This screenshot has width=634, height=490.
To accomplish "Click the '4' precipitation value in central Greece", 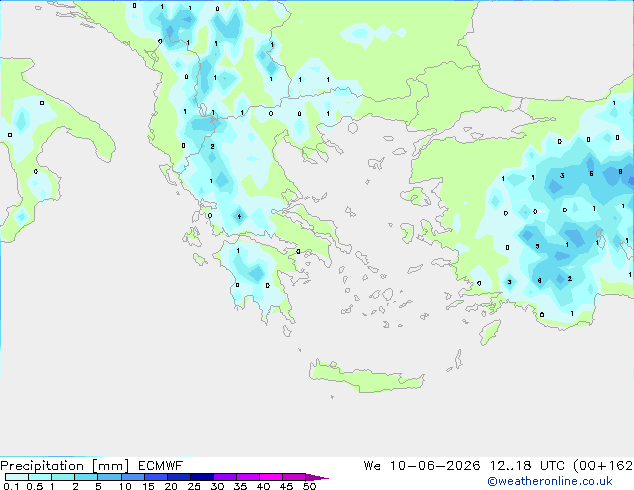I will (x=239, y=217).
